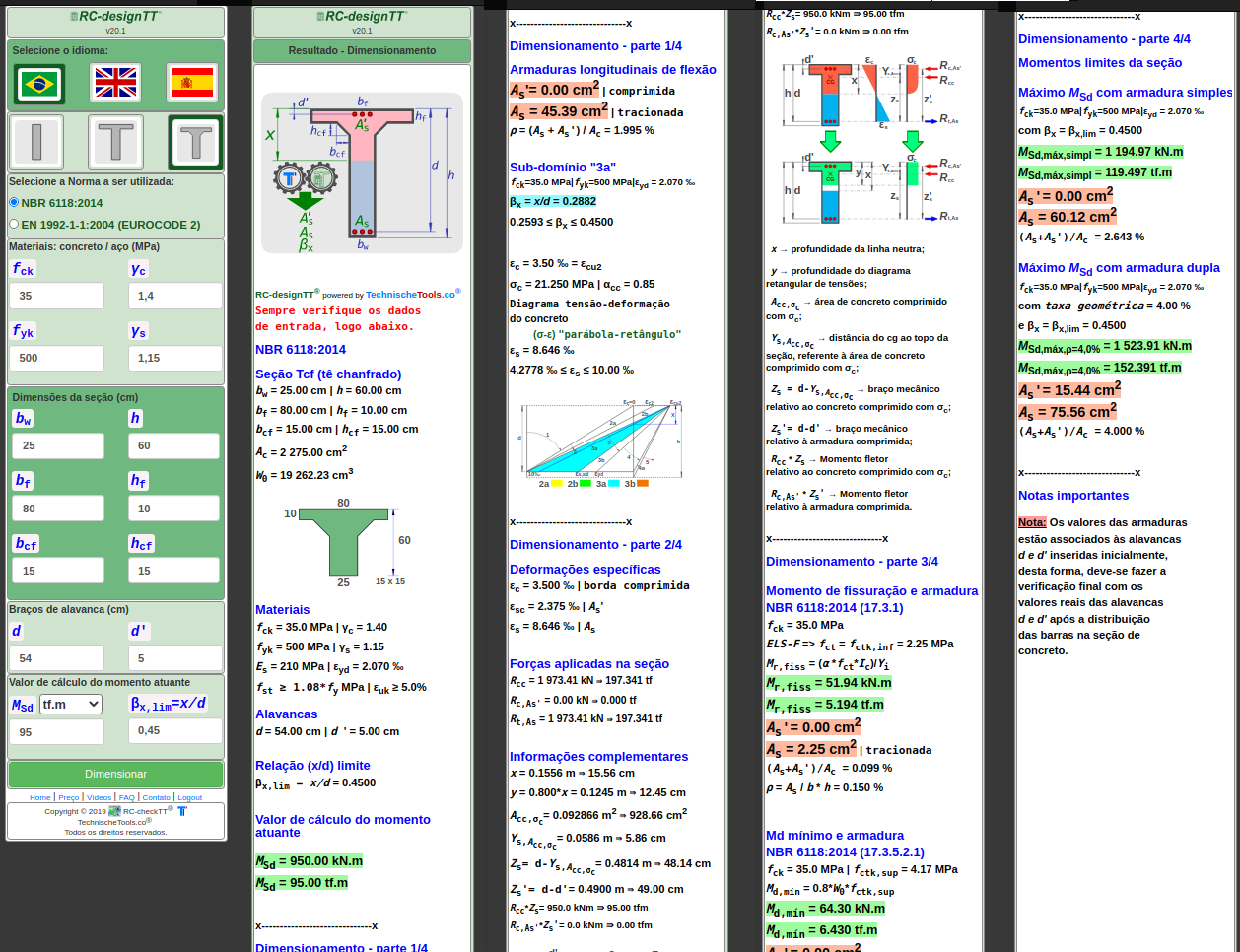
Task: Pick the chamfered T-section shape icon
Action: tap(195, 142)
